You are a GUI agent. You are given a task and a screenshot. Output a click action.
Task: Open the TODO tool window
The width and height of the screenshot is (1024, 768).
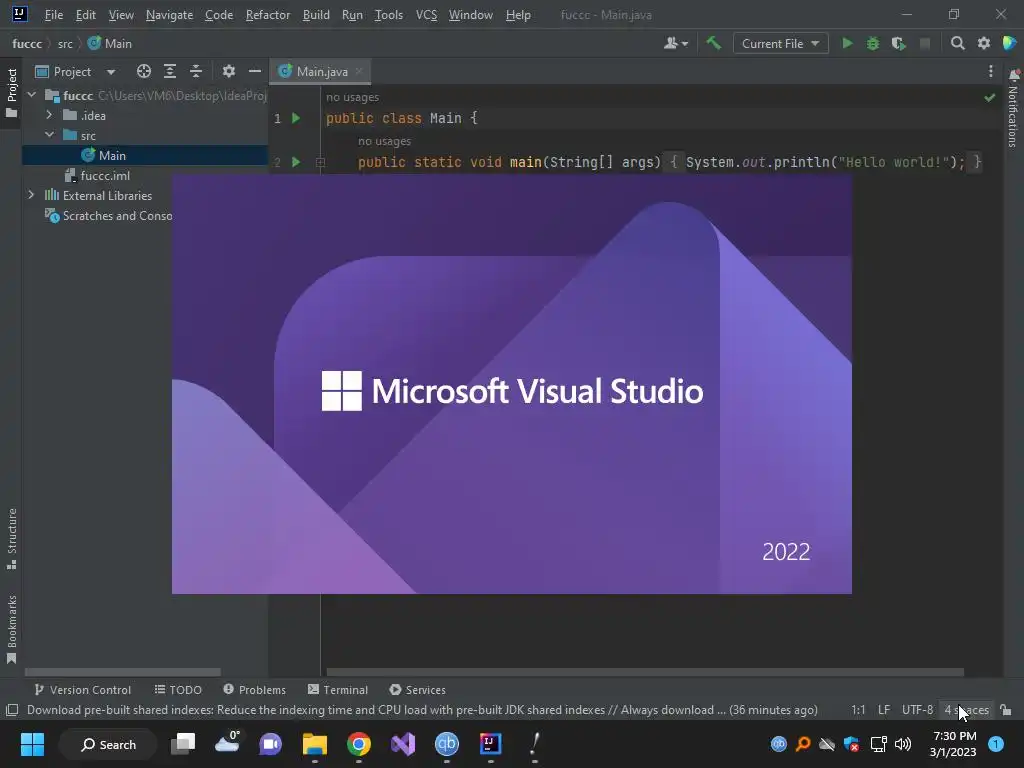tap(178, 690)
